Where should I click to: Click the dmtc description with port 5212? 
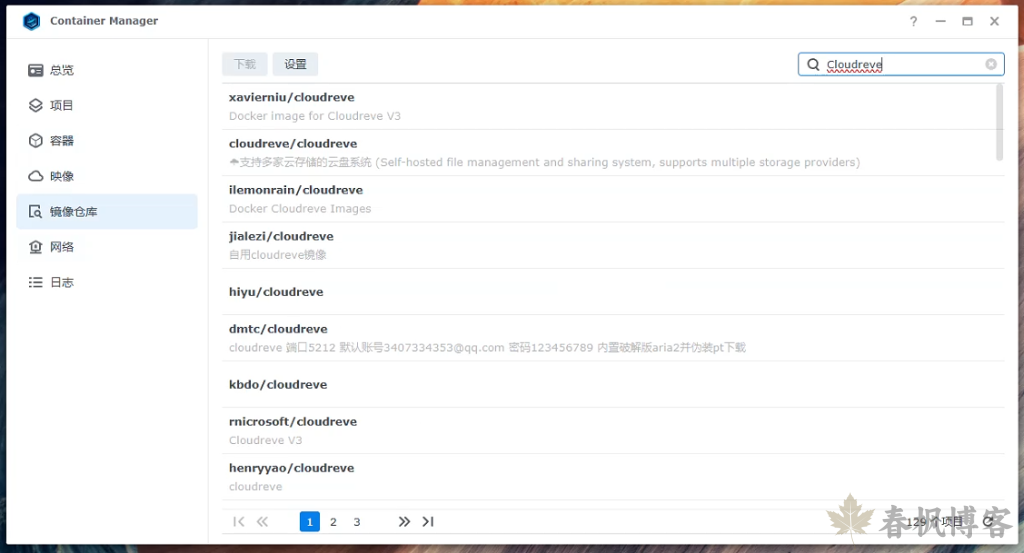click(x=487, y=348)
